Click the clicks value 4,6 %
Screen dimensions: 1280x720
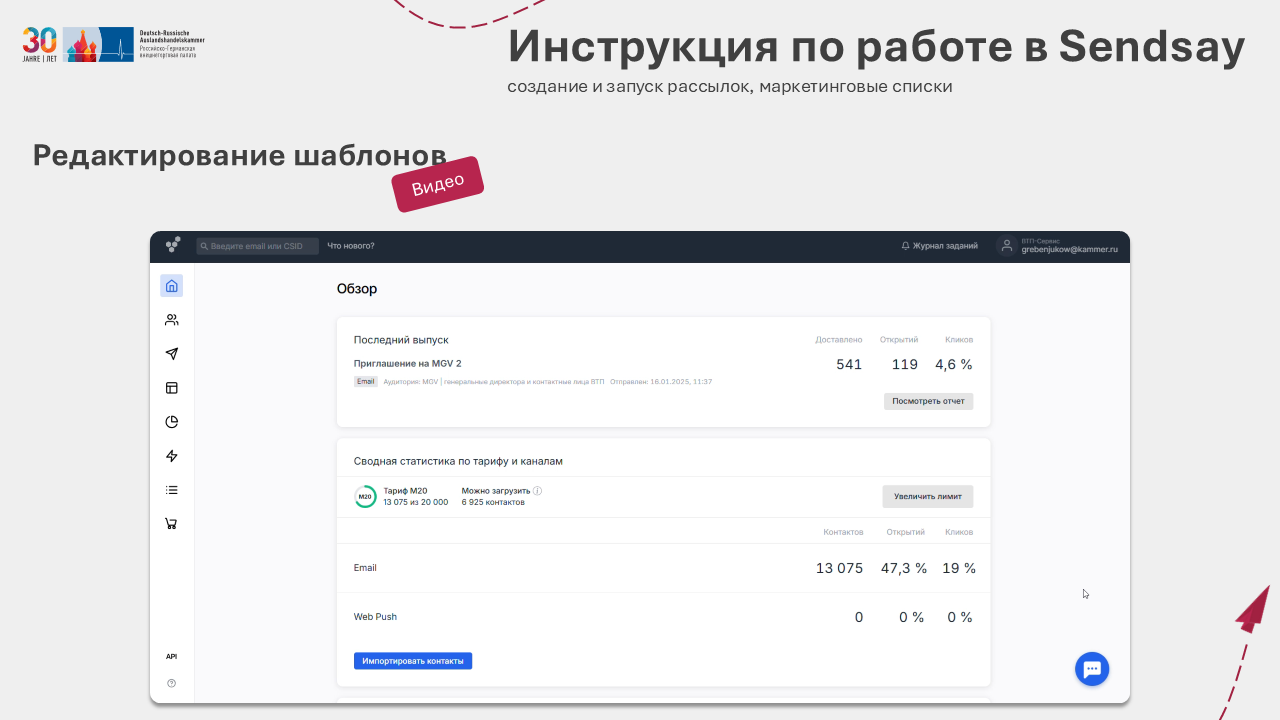(x=954, y=365)
